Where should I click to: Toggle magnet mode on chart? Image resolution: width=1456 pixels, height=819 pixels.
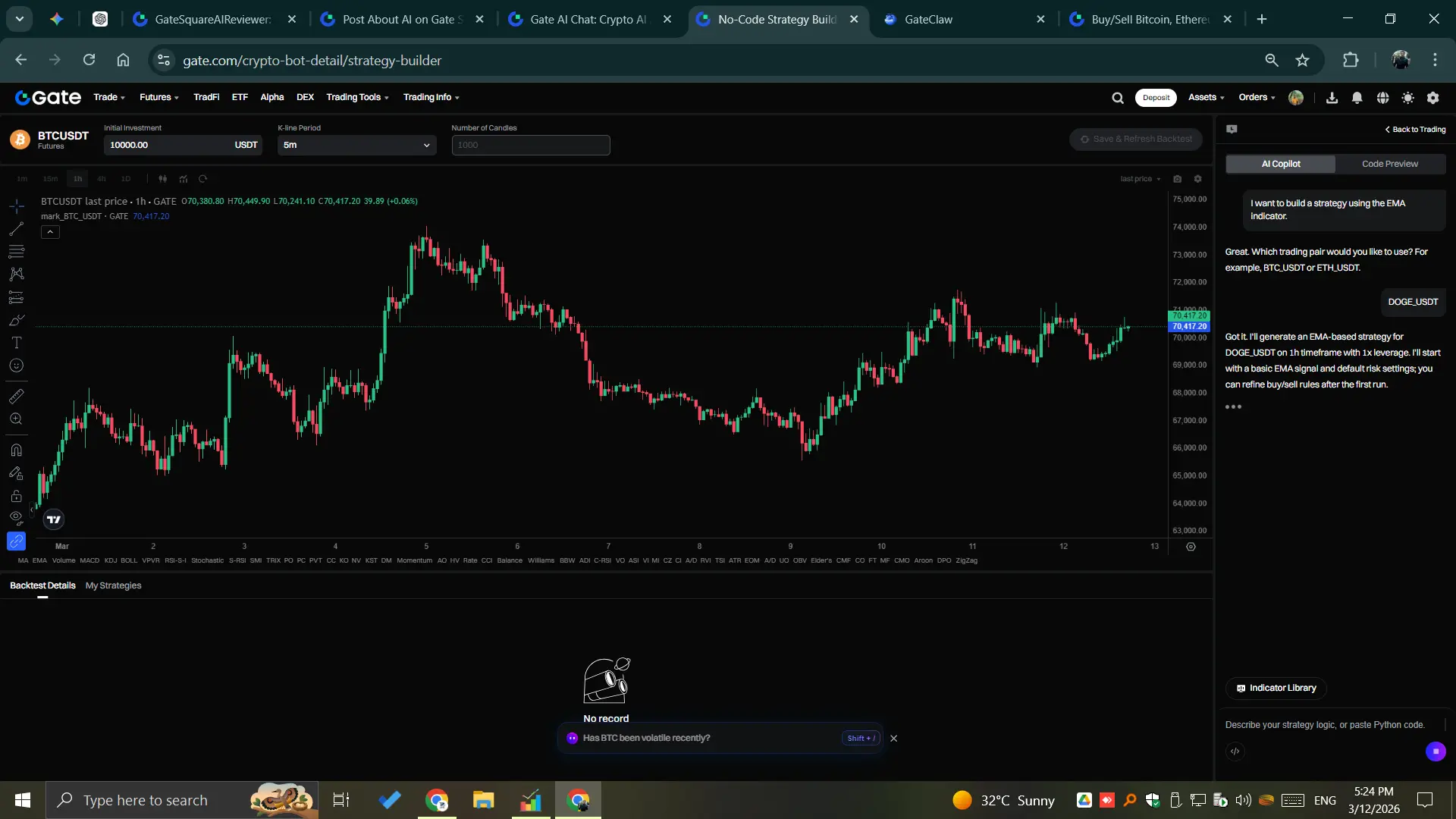16,450
